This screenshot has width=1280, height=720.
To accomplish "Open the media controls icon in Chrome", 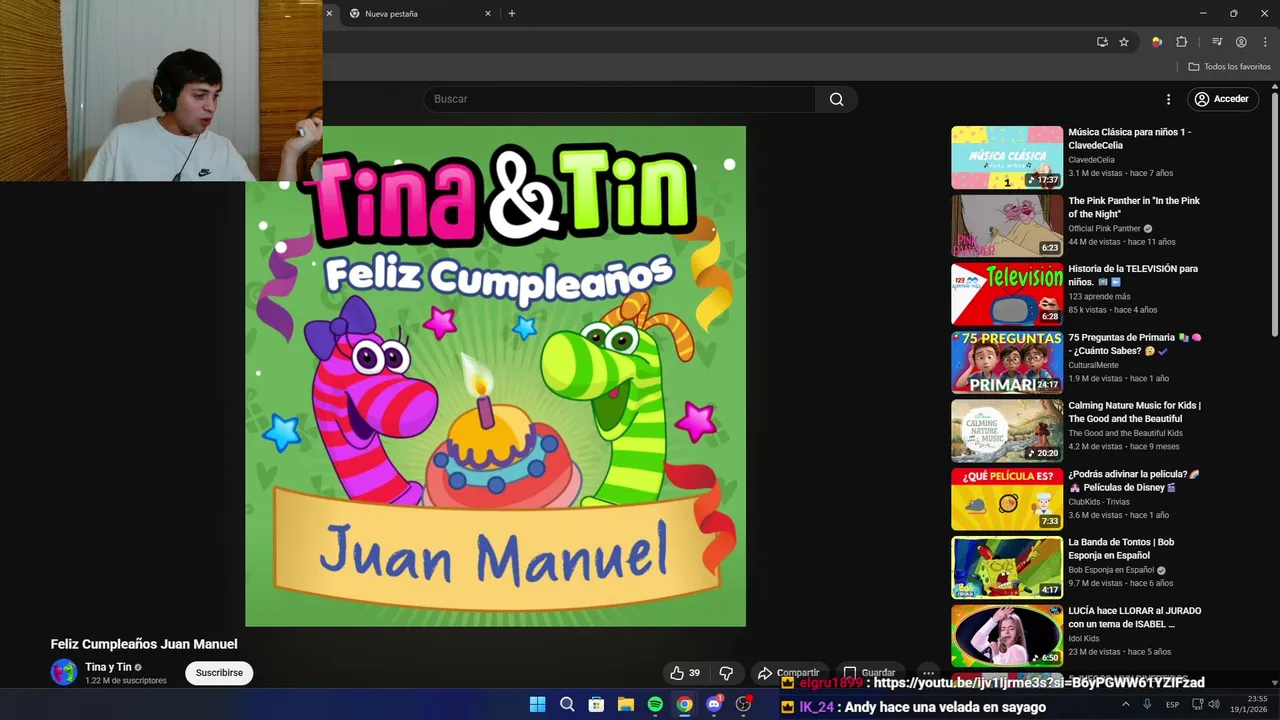I will pyautogui.click(x=1217, y=42).
